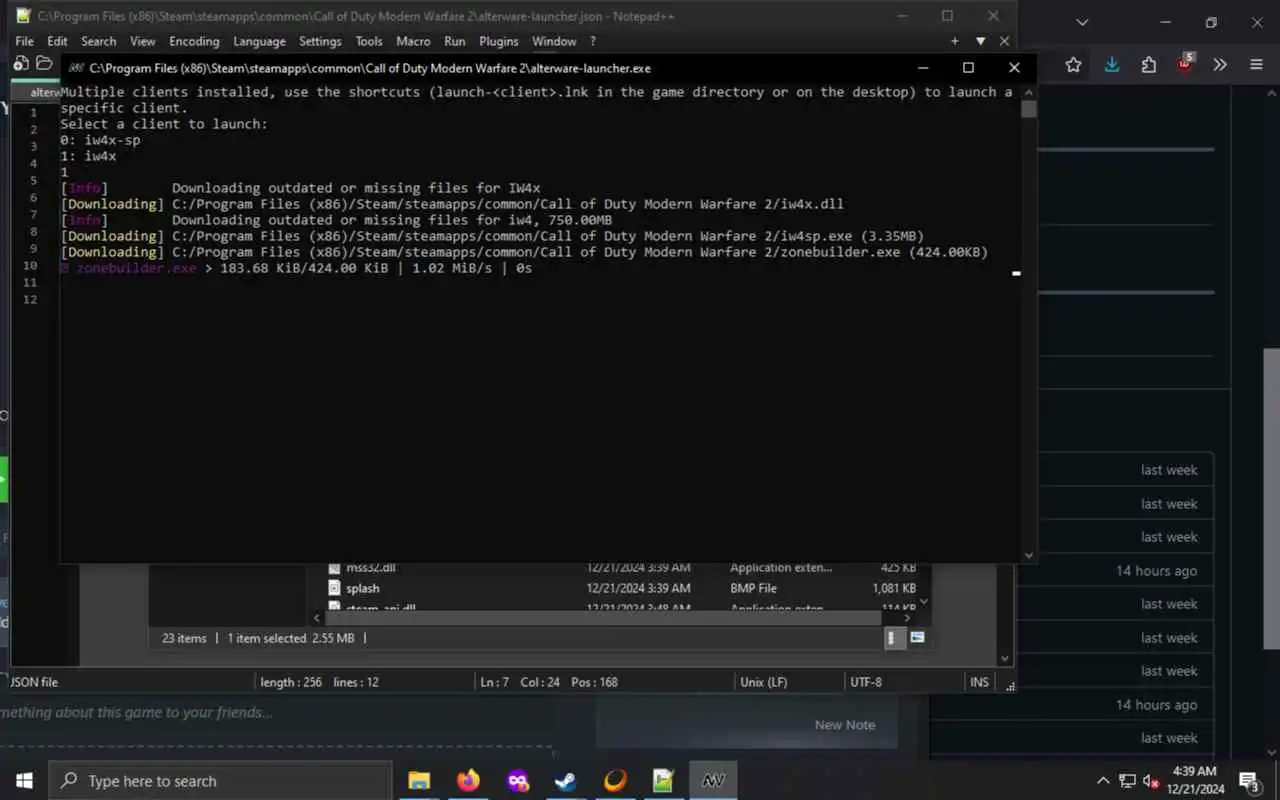
Task: Click the browser bookmark star icon
Action: point(1073,65)
